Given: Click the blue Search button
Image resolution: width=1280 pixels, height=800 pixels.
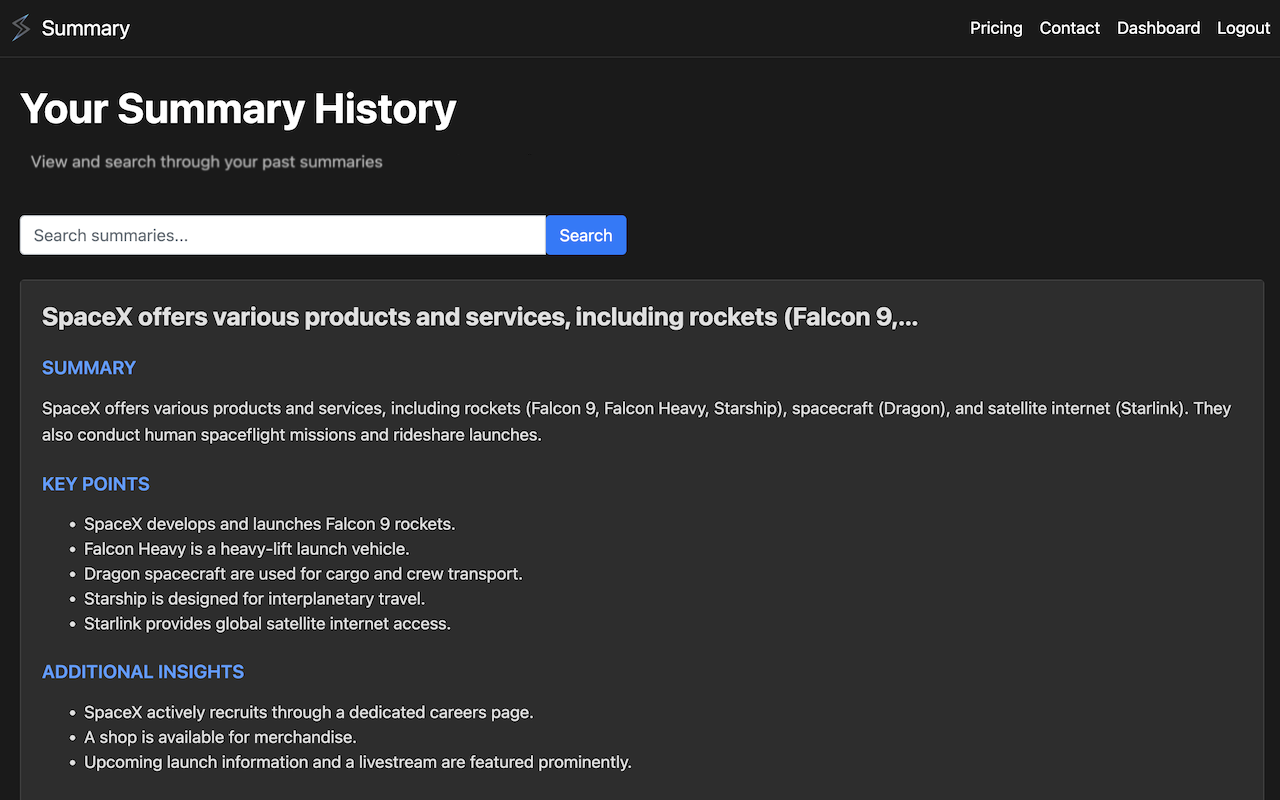Looking at the screenshot, I should (586, 235).
